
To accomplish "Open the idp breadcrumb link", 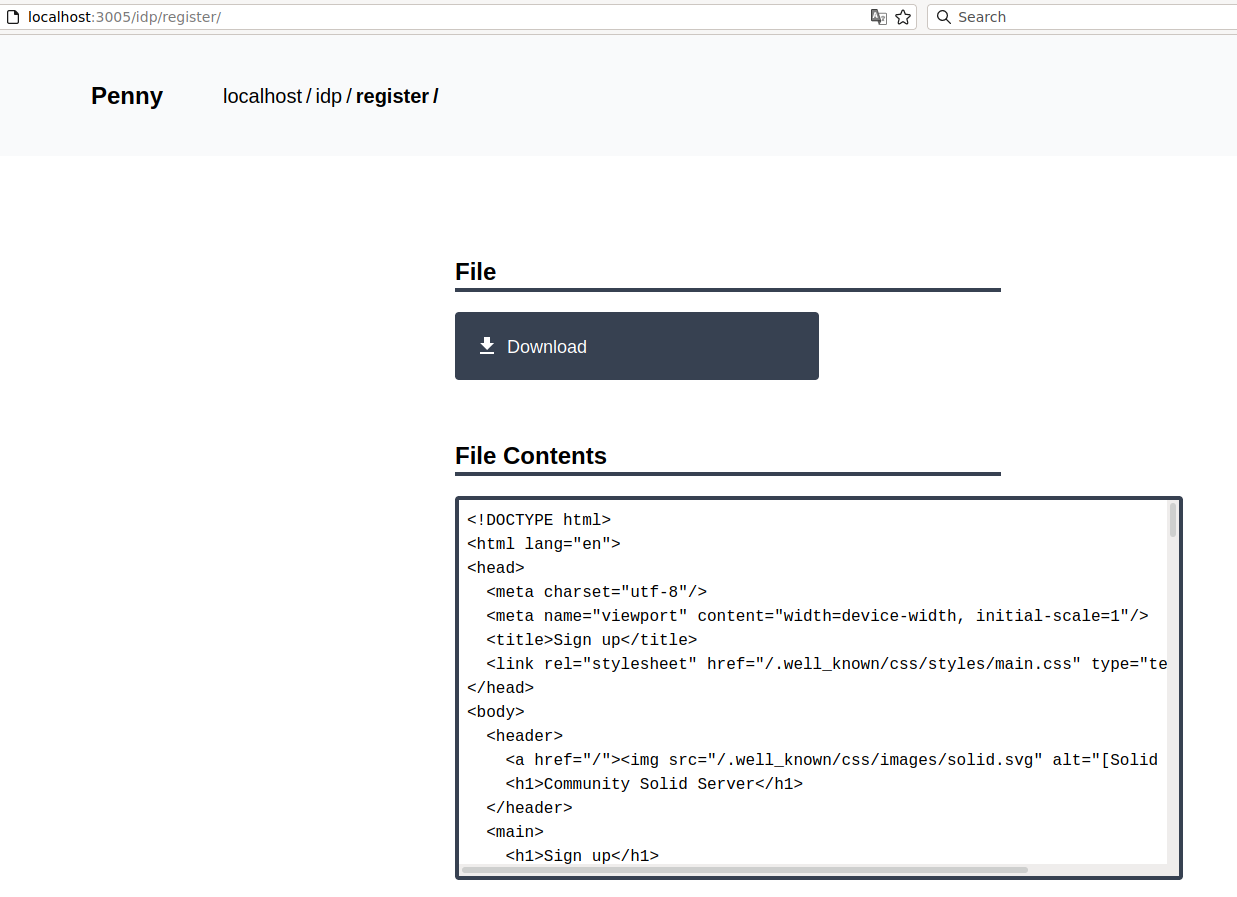I will [x=328, y=96].
